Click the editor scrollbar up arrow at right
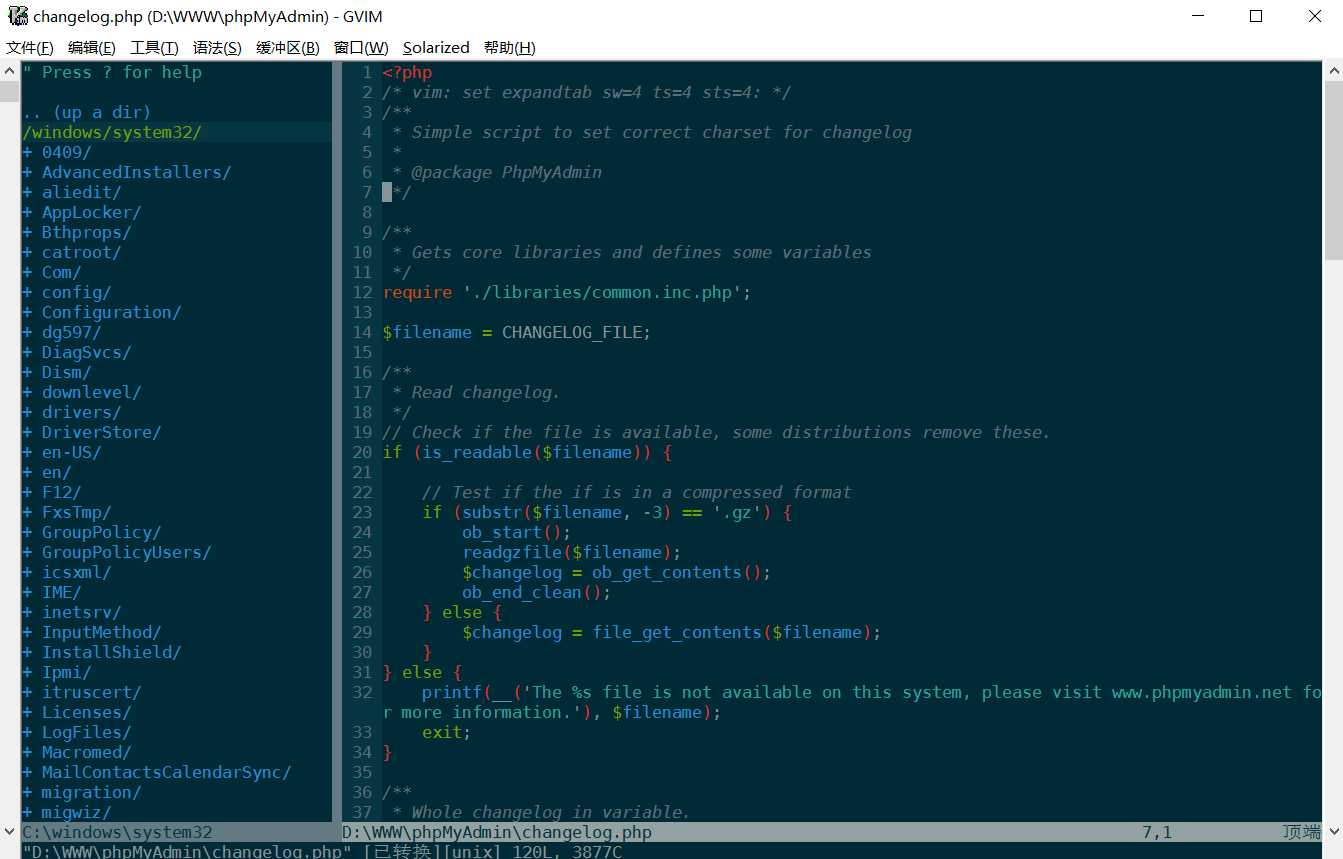Image resolution: width=1343 pixels, height=859 pixels. pyautogui.click(x=1333, y=71)
